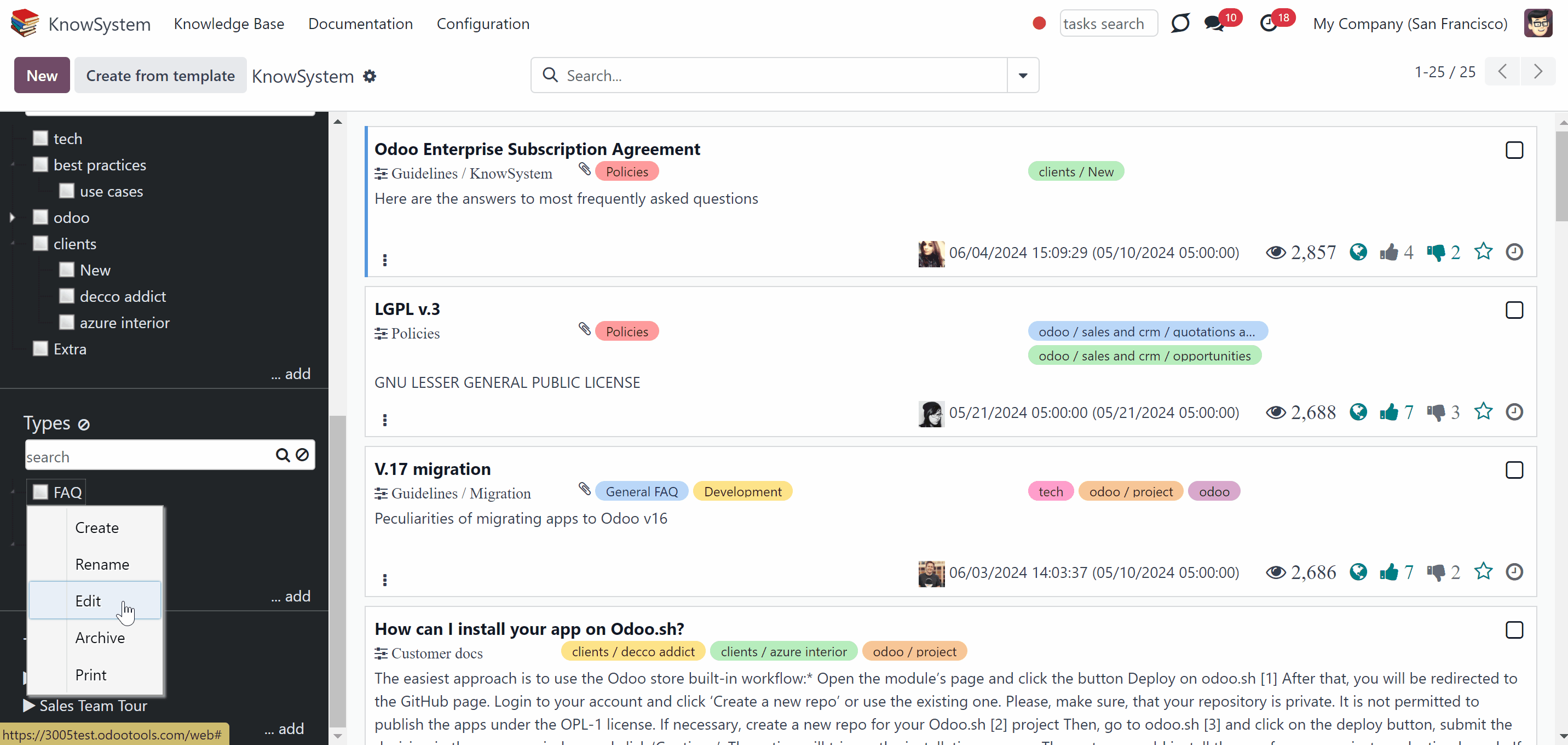Like the V.17 migration article

[x=1388, y=572]
